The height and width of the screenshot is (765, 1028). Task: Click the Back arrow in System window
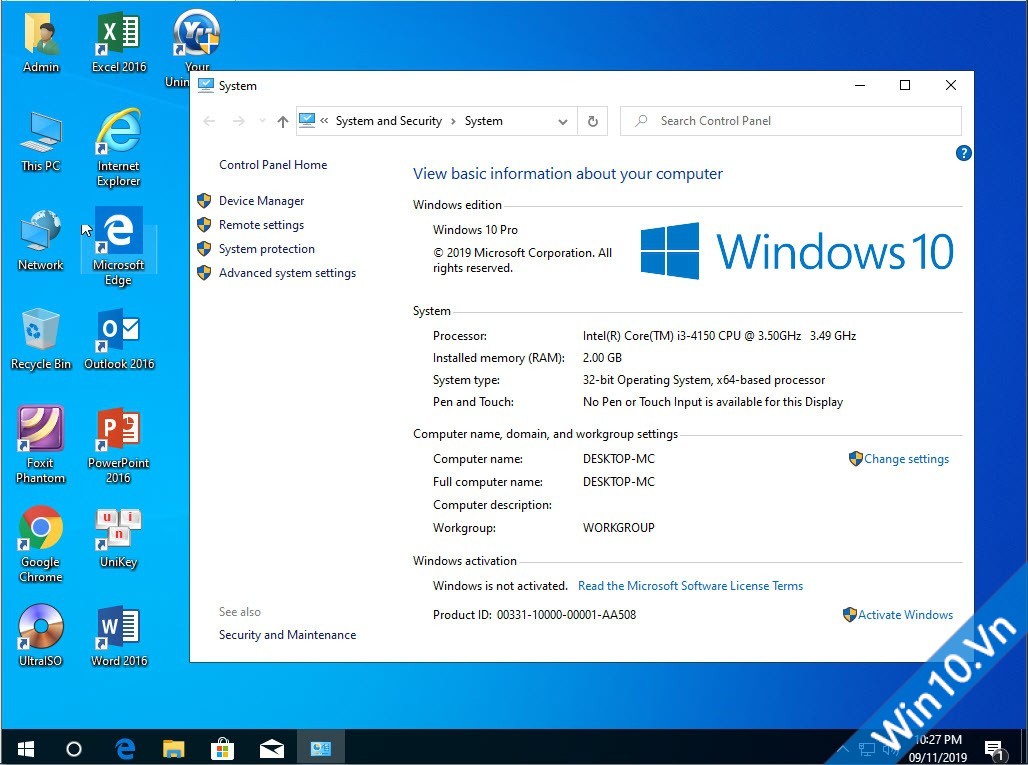[209, 121]
